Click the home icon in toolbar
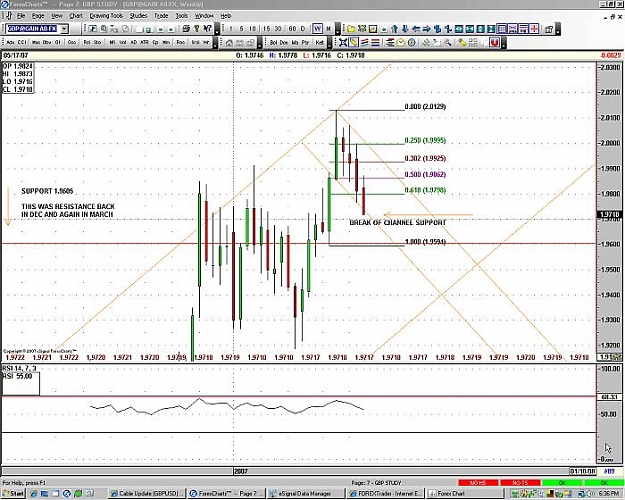This screenshot has width=625, height=500. click(x=229, y=42)
